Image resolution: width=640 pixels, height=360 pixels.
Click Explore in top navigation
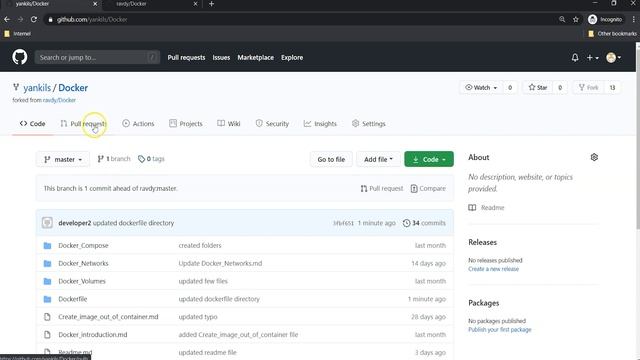click(x=292, y=58)
